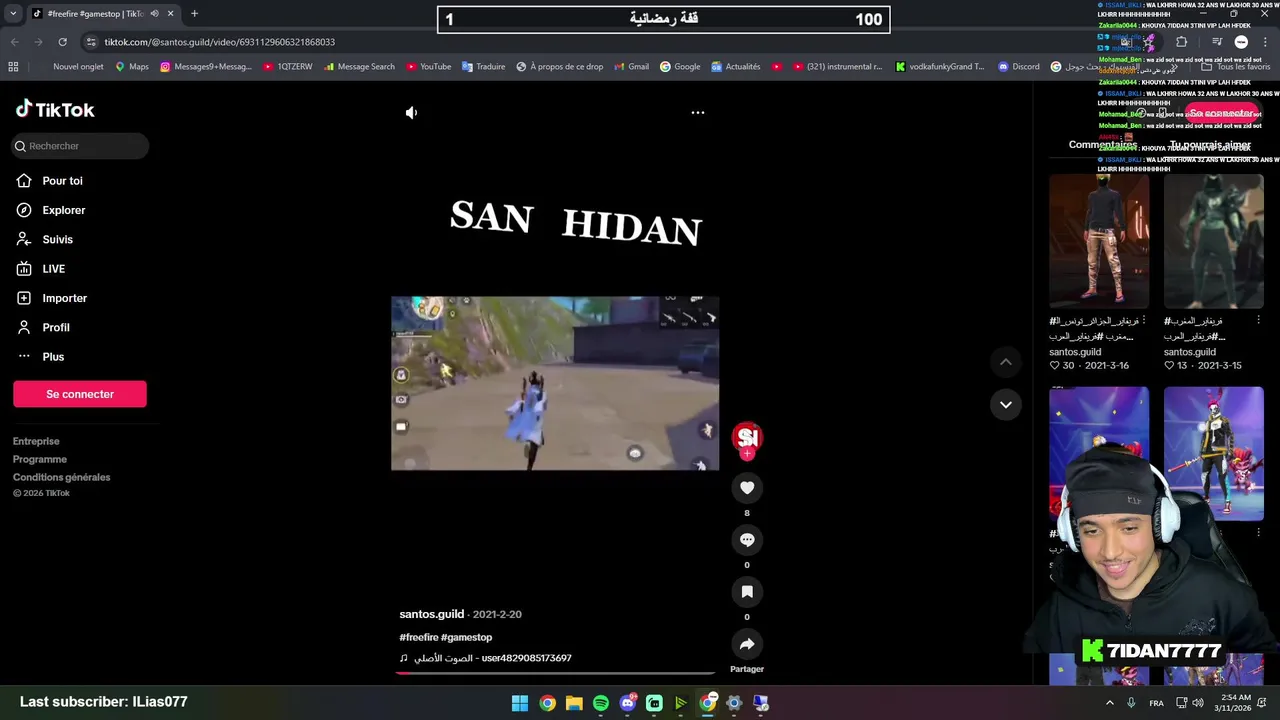Click the #freefire hashtag
This screenshot has width=1280, height=720.
click(x=419, y=637)
